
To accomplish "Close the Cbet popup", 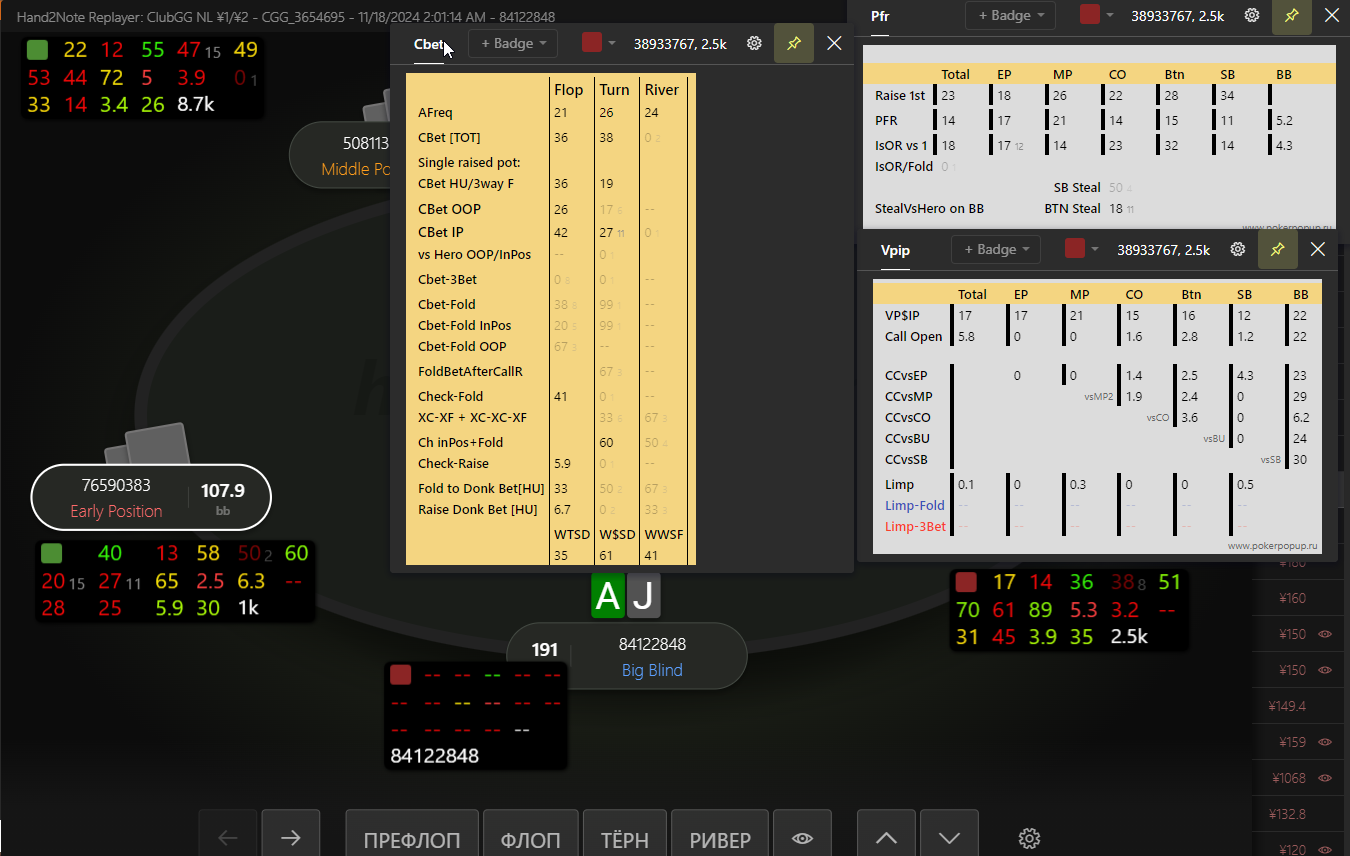I will (835, 43).
